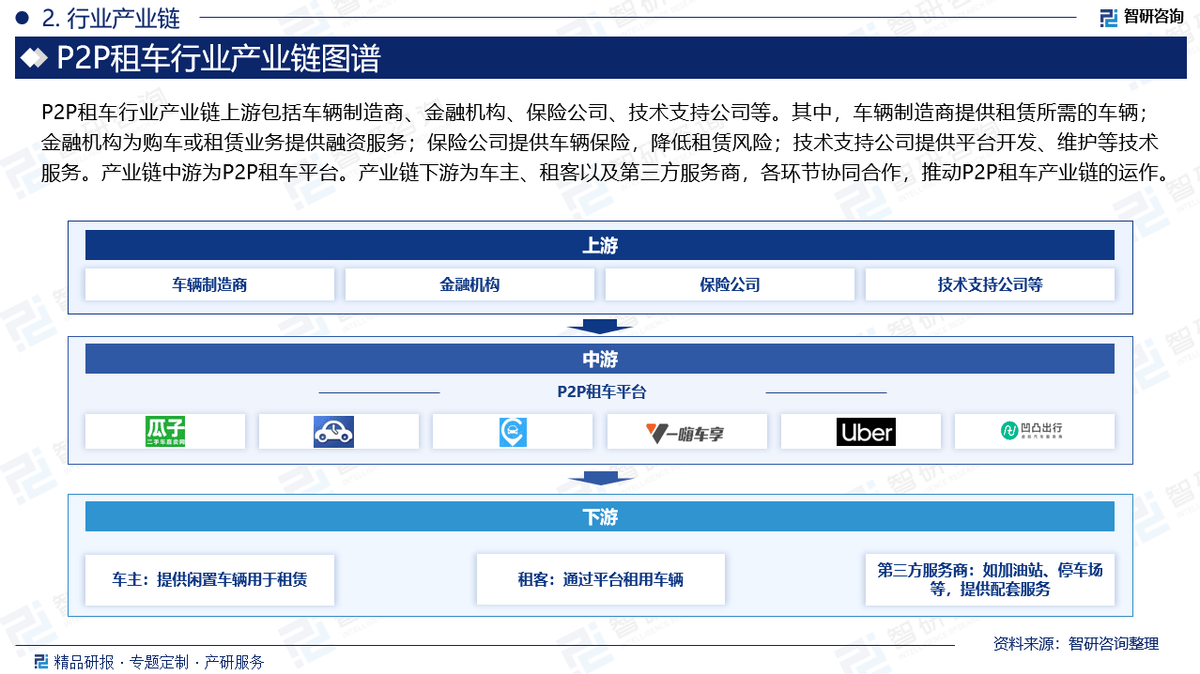The image size is (1200, 674).
Task: Click the diamond icon before P2P租车行业产业链图谱
Action: (35, 58)
